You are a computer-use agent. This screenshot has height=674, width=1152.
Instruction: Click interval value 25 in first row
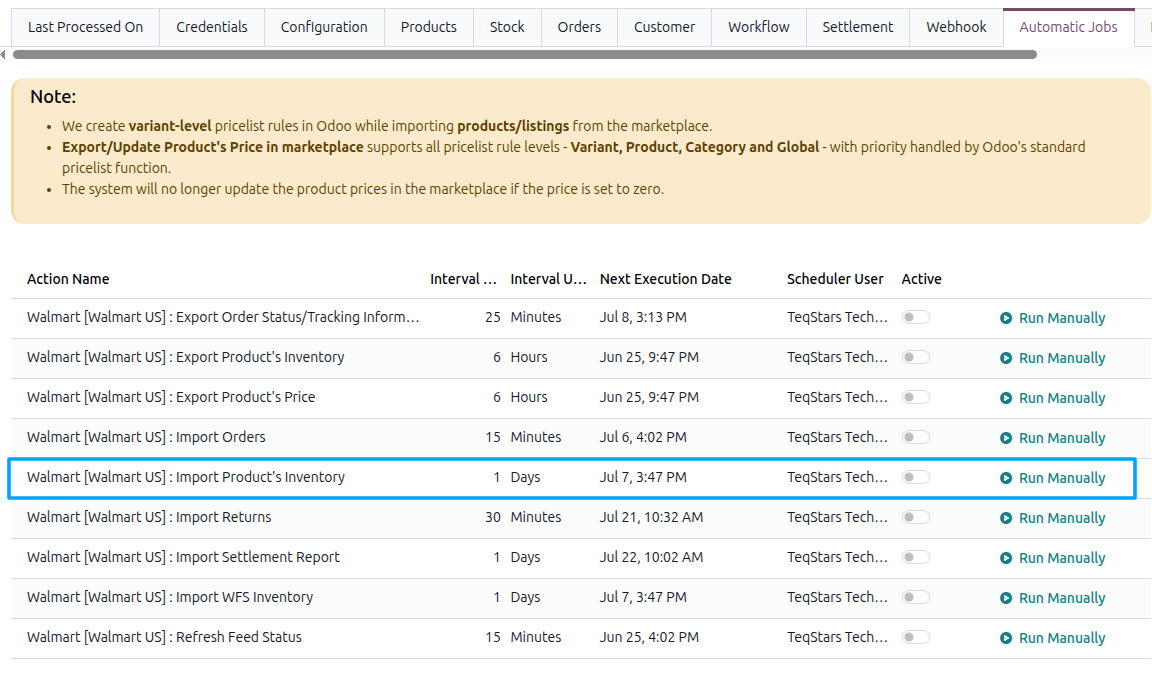click(x=492, y=318)
